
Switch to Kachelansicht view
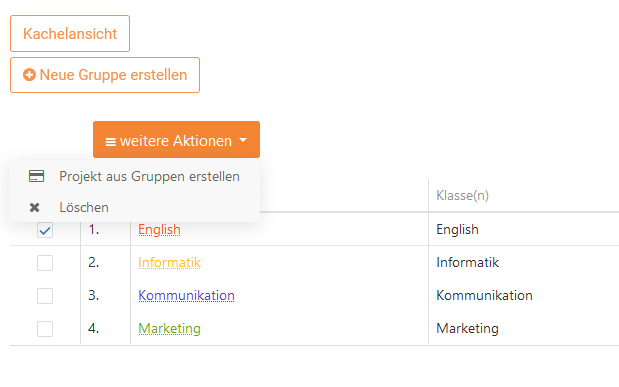click(x=70, y=34)
